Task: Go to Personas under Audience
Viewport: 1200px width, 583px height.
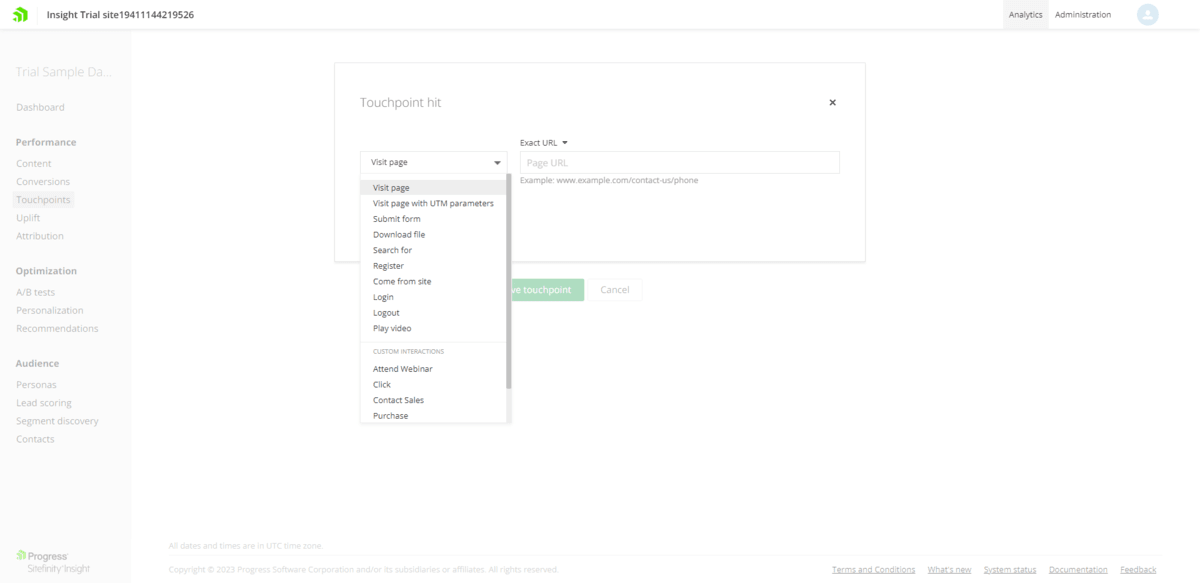Action: (x=36, y=384)
